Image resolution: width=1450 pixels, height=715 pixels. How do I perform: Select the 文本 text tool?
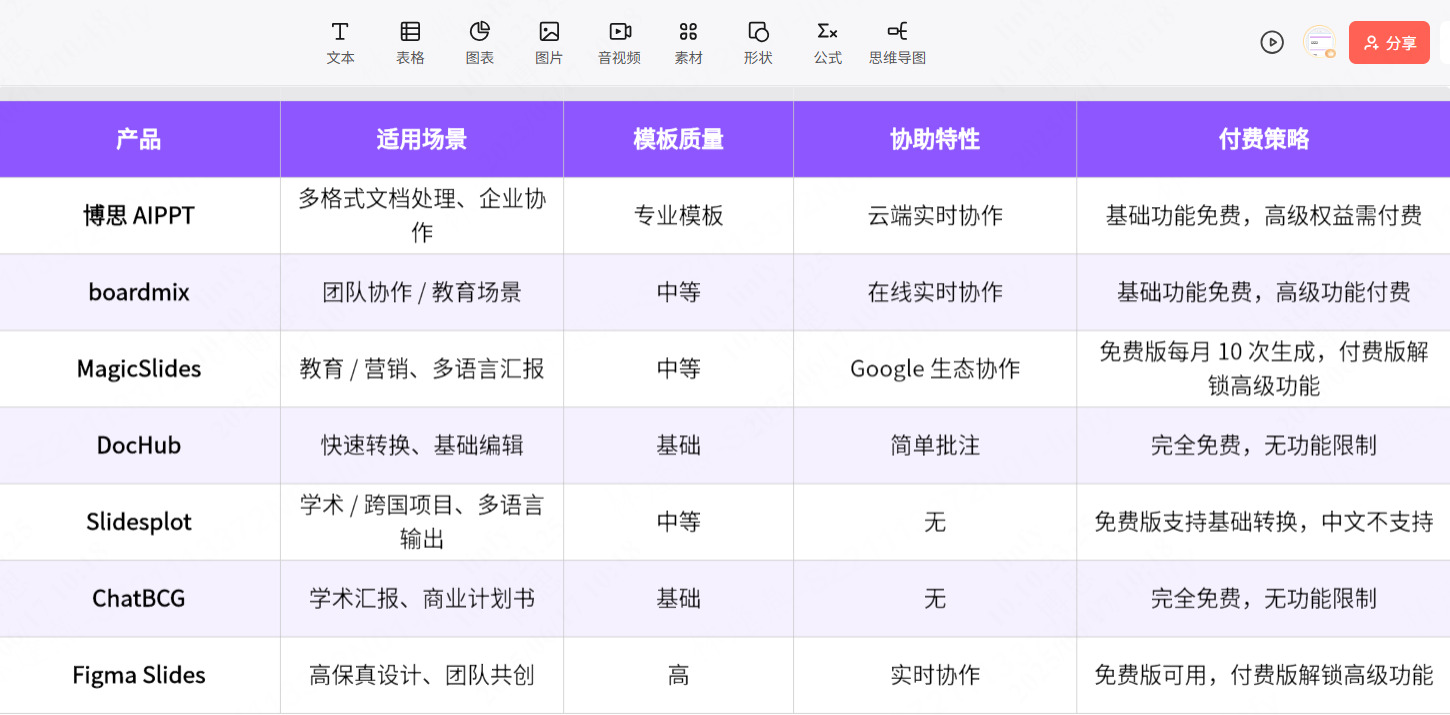tap(340, 43)
